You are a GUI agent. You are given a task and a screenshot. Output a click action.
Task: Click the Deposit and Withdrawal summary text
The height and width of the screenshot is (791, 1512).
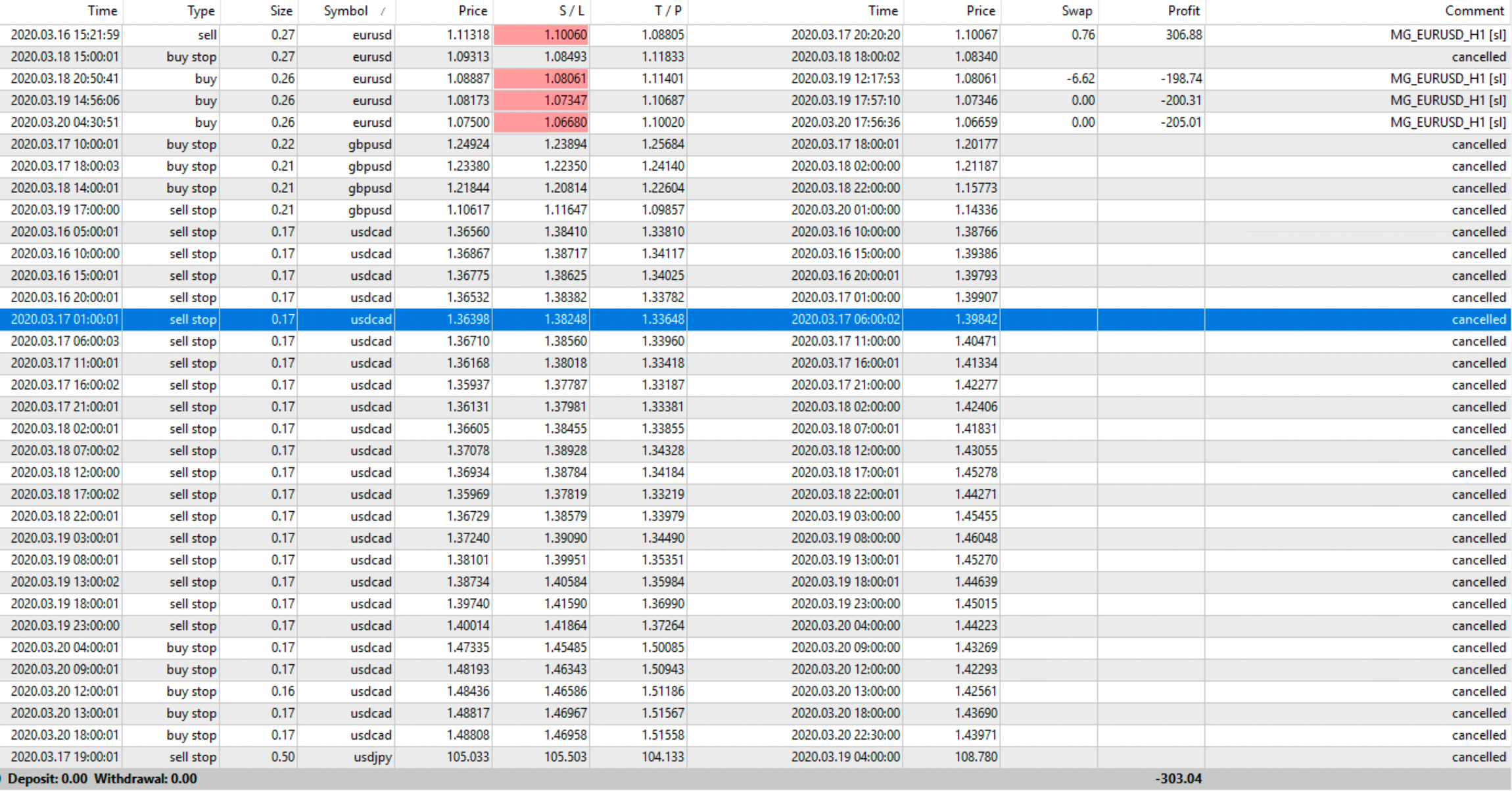(x=102, y=779)
